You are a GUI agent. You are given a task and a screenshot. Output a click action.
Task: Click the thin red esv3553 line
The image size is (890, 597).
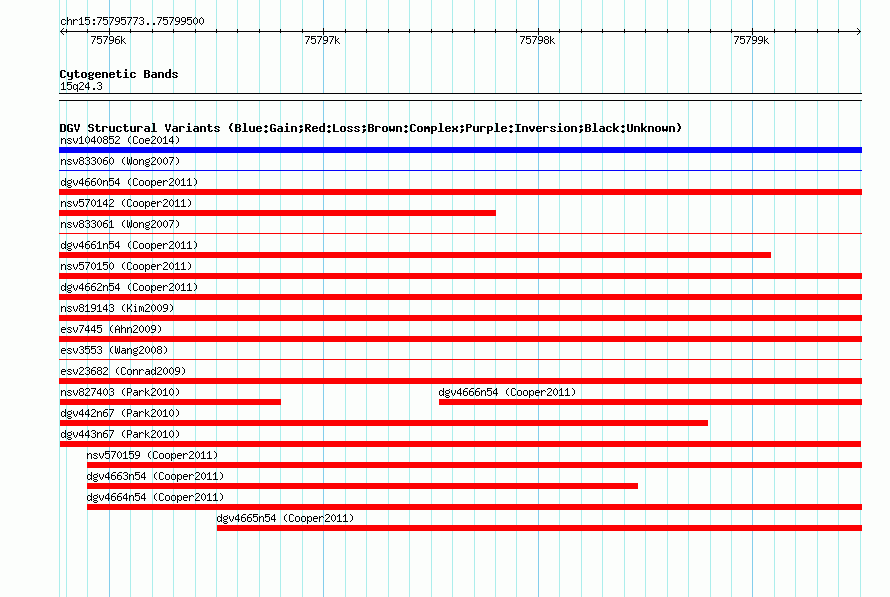coord(460,359)
